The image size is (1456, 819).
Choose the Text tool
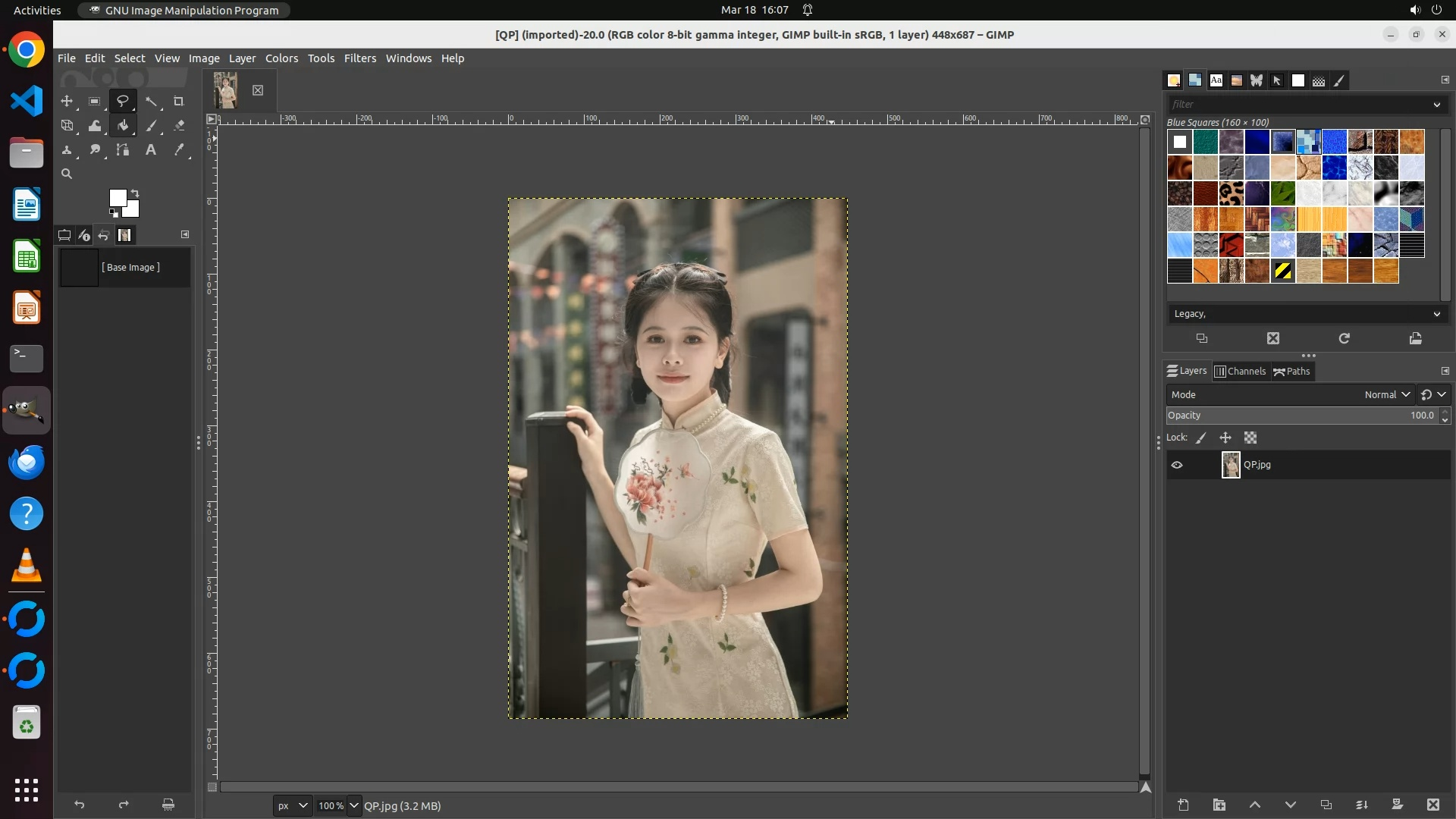[x=151, y=150]
